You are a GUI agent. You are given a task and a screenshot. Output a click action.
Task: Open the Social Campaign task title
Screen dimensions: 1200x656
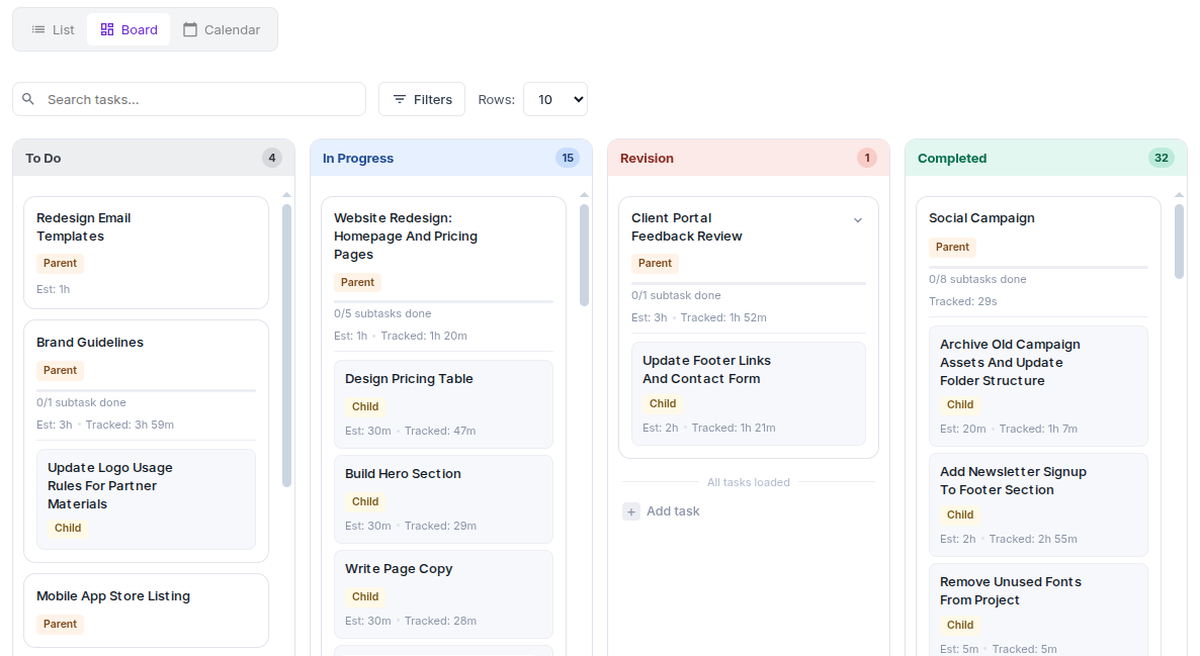tap(982, 218)
